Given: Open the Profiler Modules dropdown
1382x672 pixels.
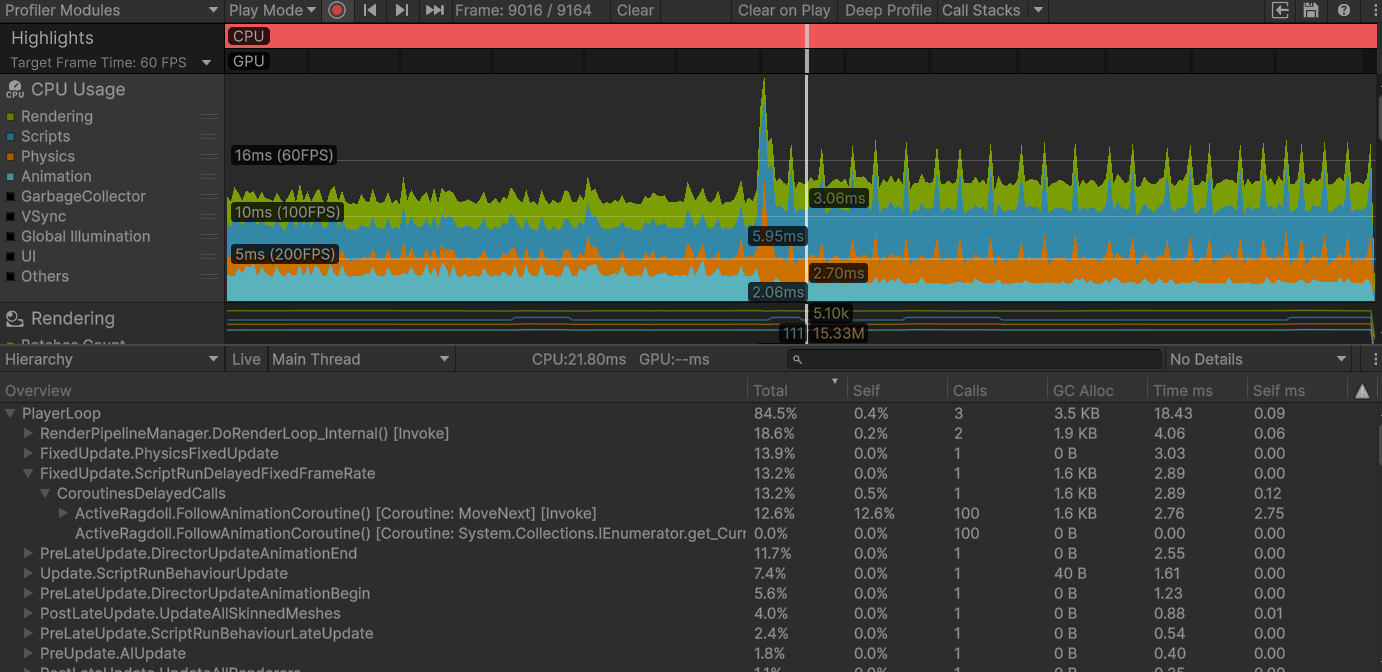Looking at the screenshot, I should [x=111, y=10].
